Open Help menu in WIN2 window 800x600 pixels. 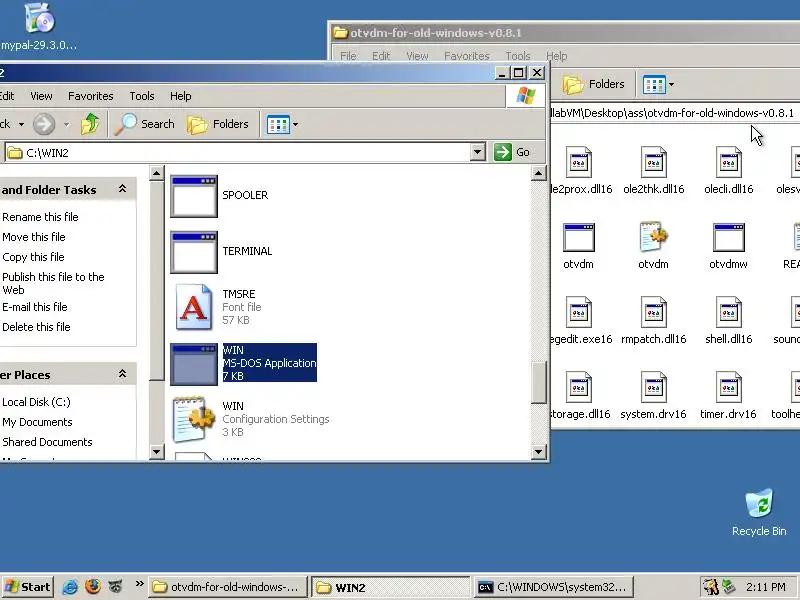[181, 96]
